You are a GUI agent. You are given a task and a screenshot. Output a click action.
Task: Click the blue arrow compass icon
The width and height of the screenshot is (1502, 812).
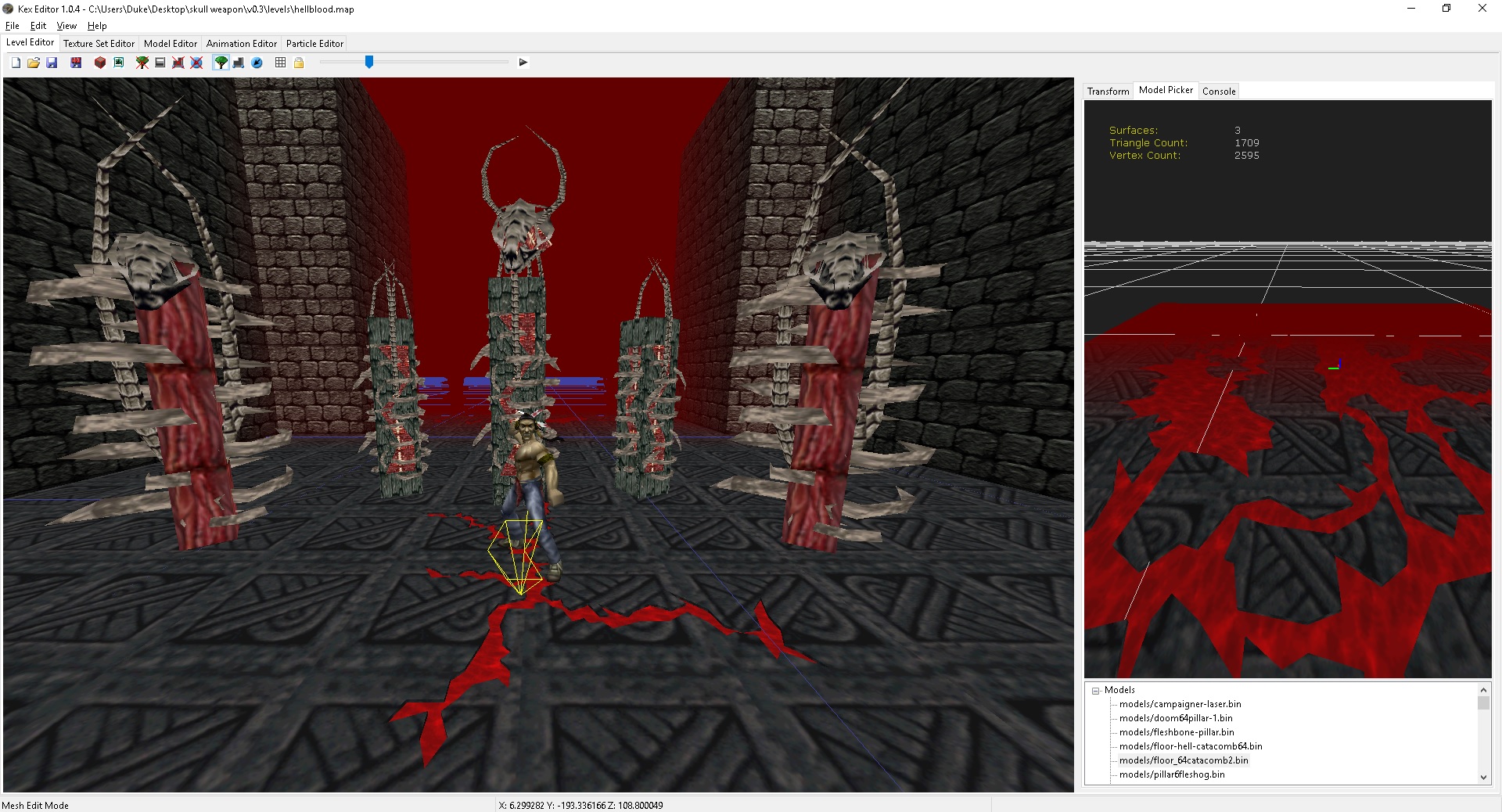pyautogui.click(x=257, y=63)
